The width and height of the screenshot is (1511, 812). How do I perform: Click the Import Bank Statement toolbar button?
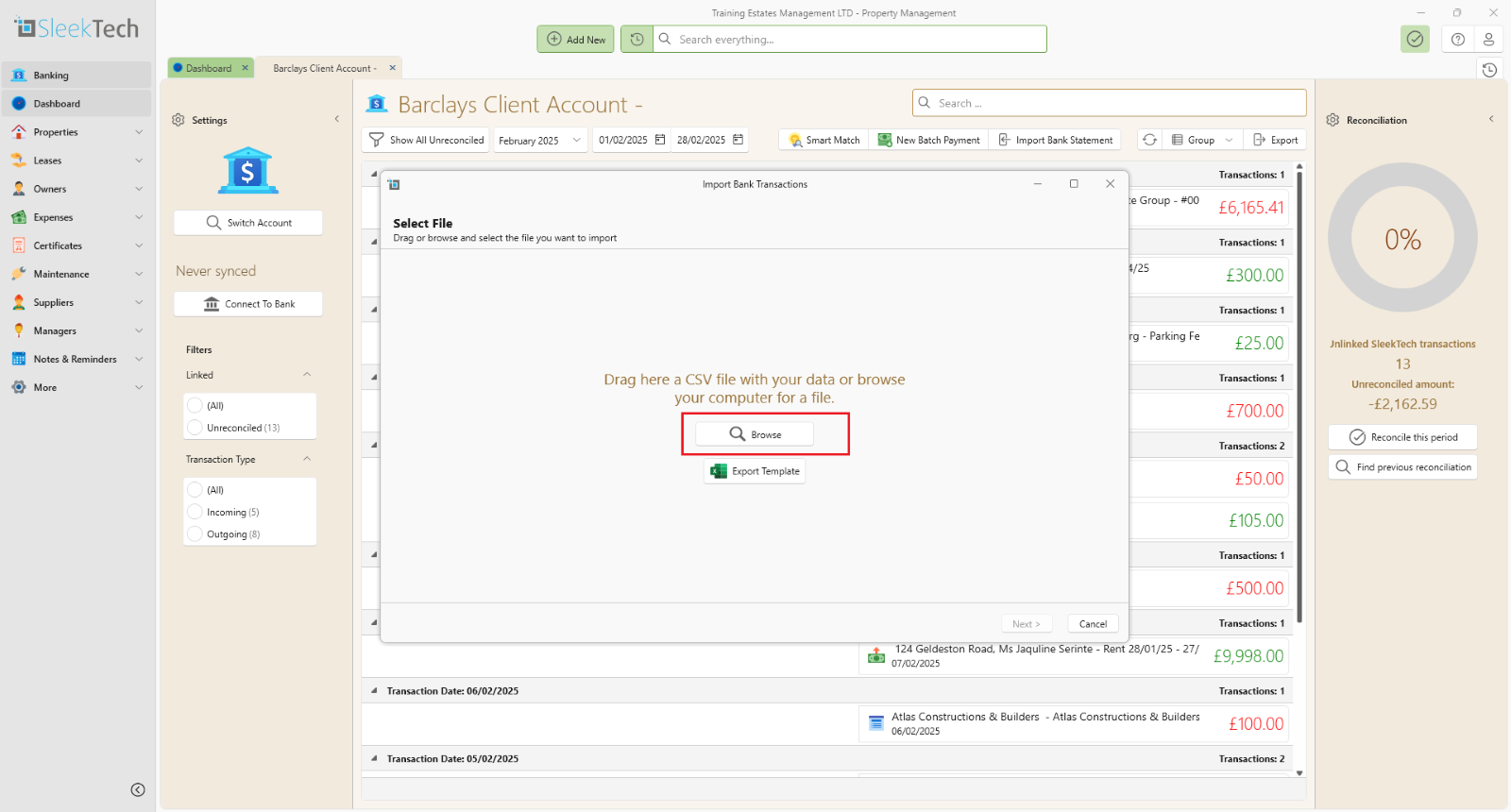[x=1056, y=140]
